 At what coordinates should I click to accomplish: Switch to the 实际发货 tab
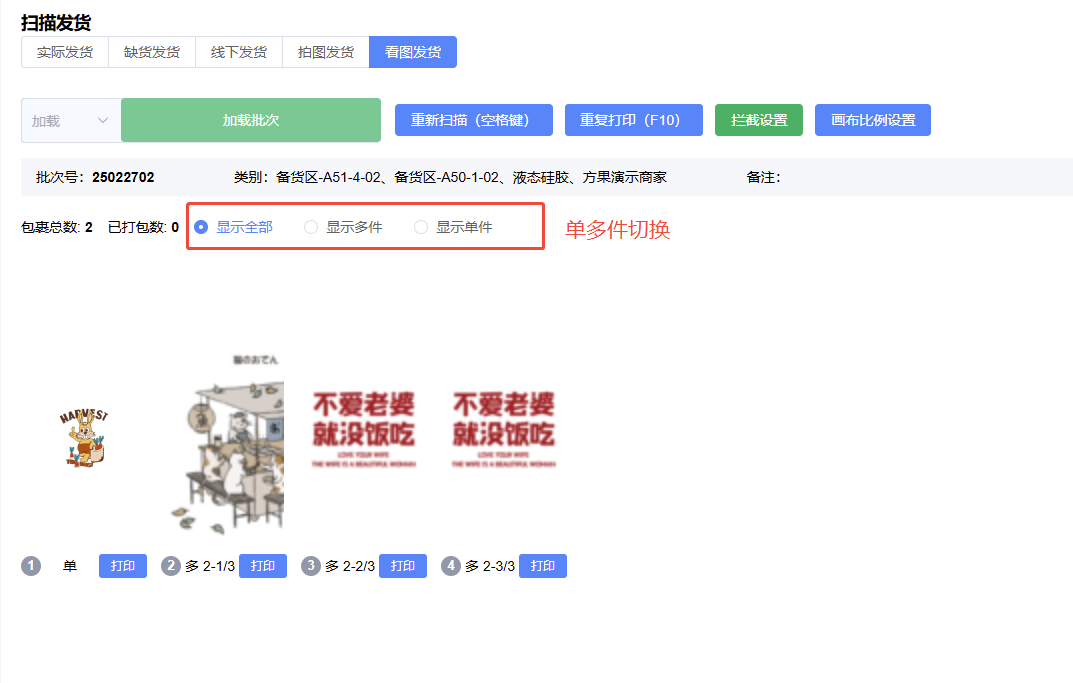coord(65,52)
